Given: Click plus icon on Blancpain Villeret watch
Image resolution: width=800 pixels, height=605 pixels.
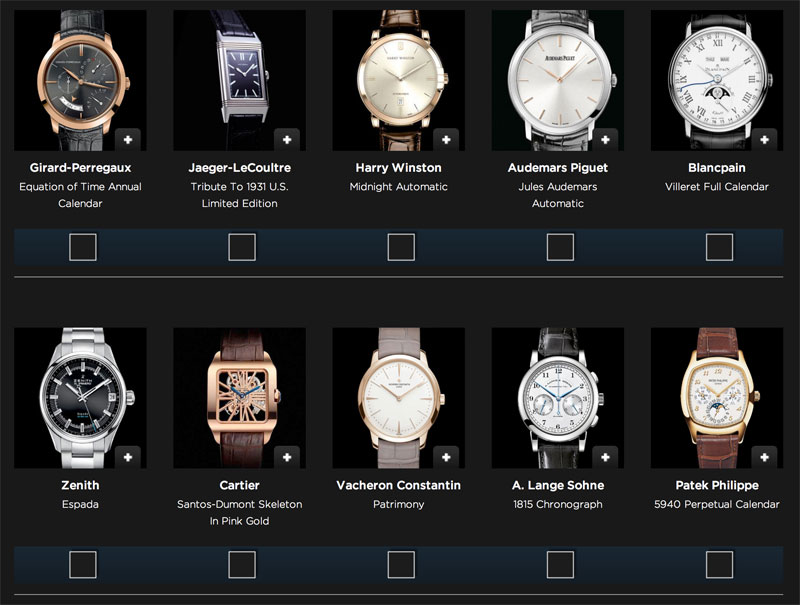Looking at the screenshot, I should 764,140.
